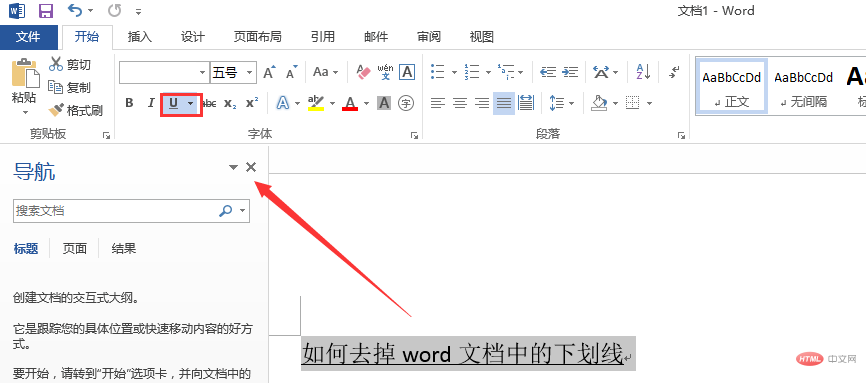Align text left

[x=438, y=103]
